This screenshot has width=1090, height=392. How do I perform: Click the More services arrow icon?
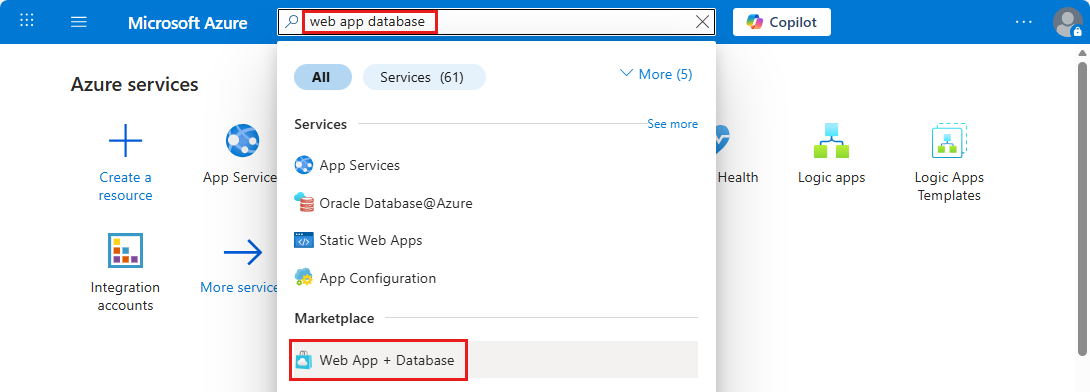(x=243, y=252)
